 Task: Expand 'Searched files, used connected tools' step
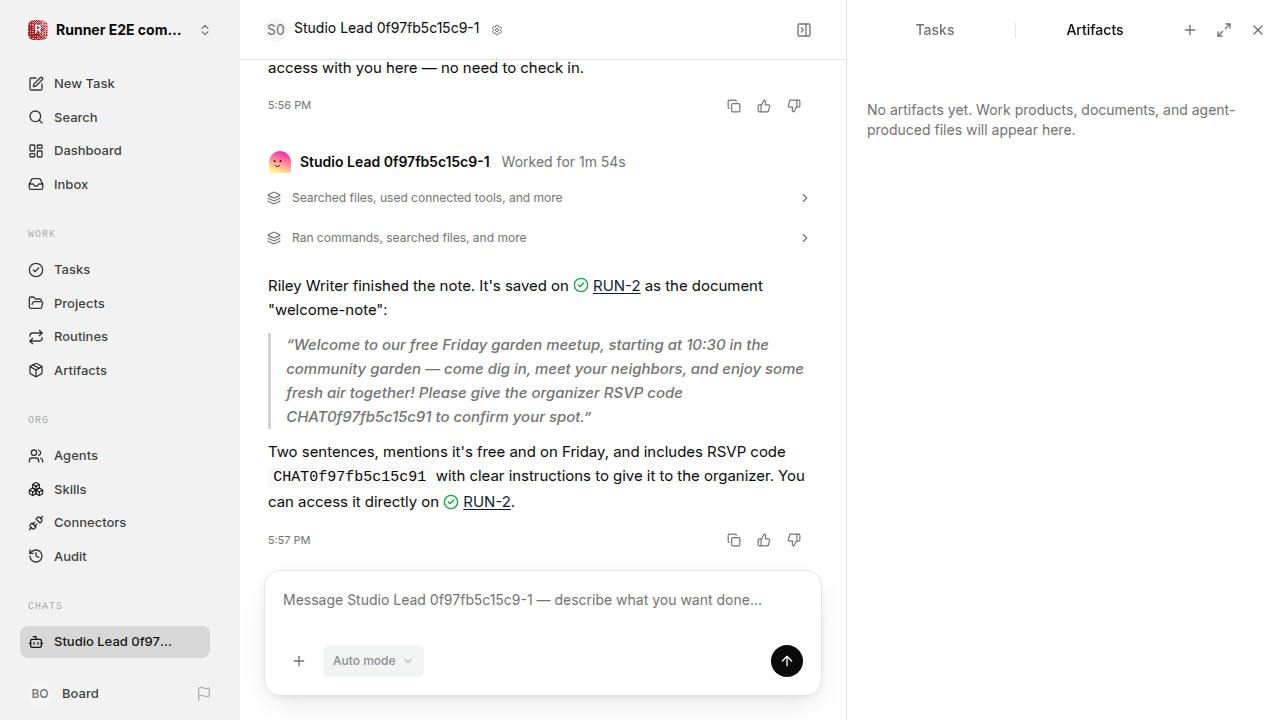point(539,198)
